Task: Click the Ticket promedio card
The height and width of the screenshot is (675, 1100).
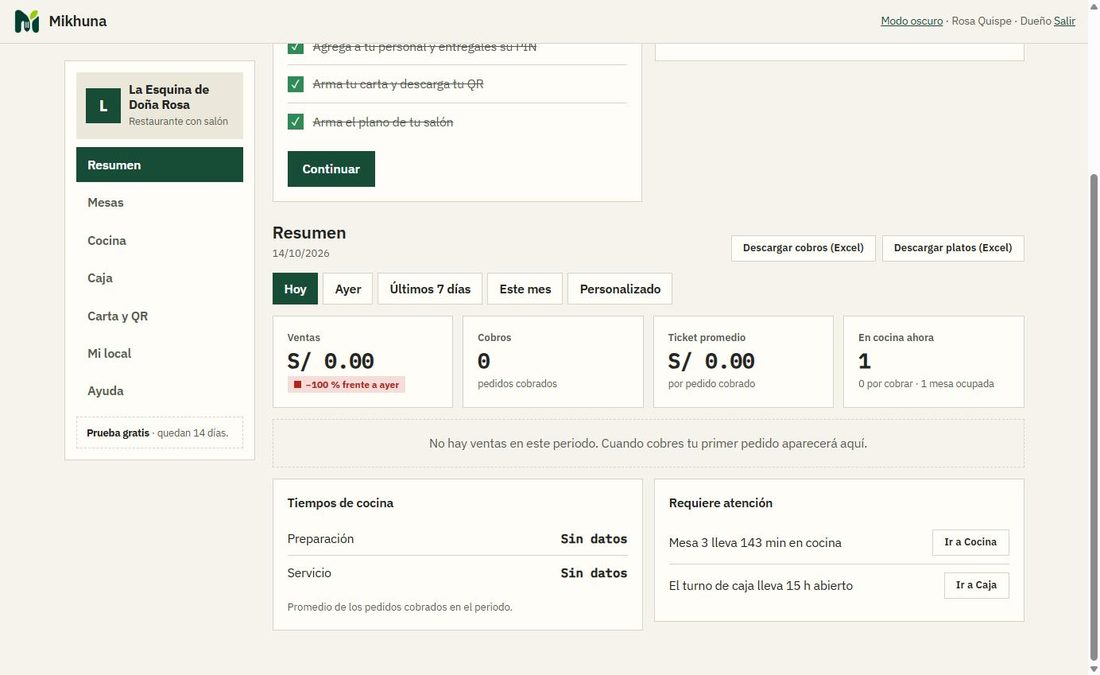Action: [x=743, y=361]
